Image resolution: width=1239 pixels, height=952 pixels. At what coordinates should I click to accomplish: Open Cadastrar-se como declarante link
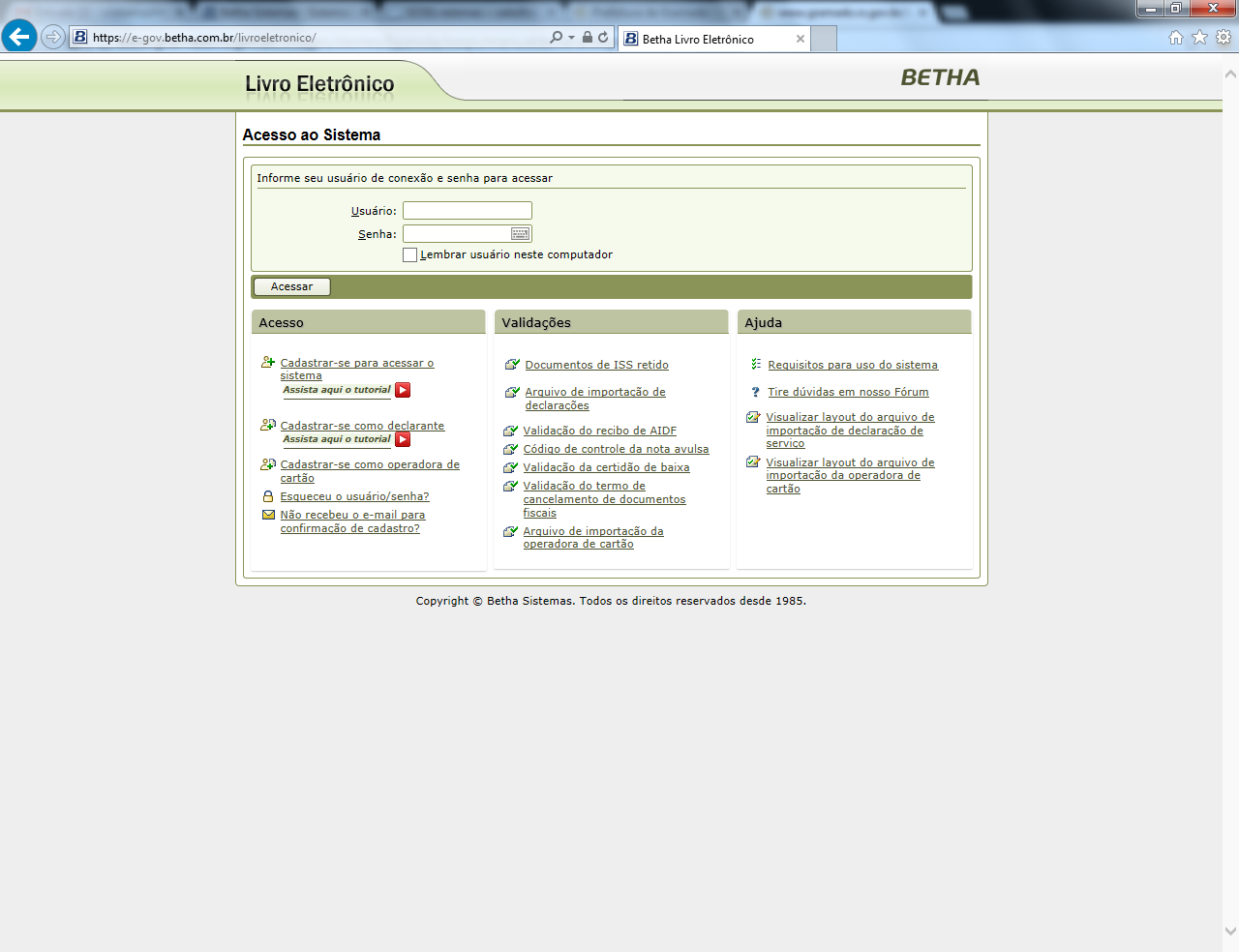pyautogui.click(x=362, y=426)
